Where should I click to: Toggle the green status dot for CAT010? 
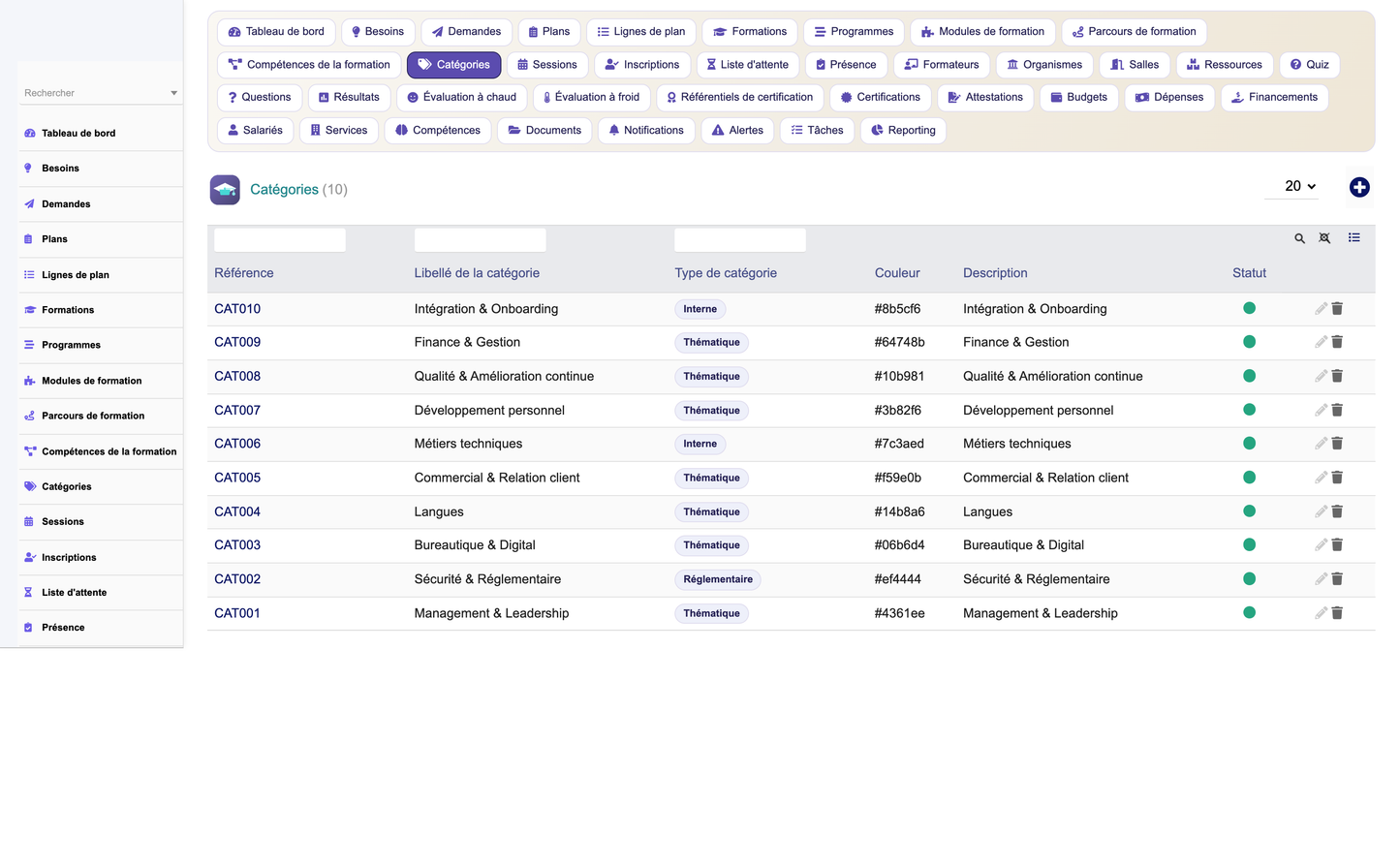(x=1249, y=308)
